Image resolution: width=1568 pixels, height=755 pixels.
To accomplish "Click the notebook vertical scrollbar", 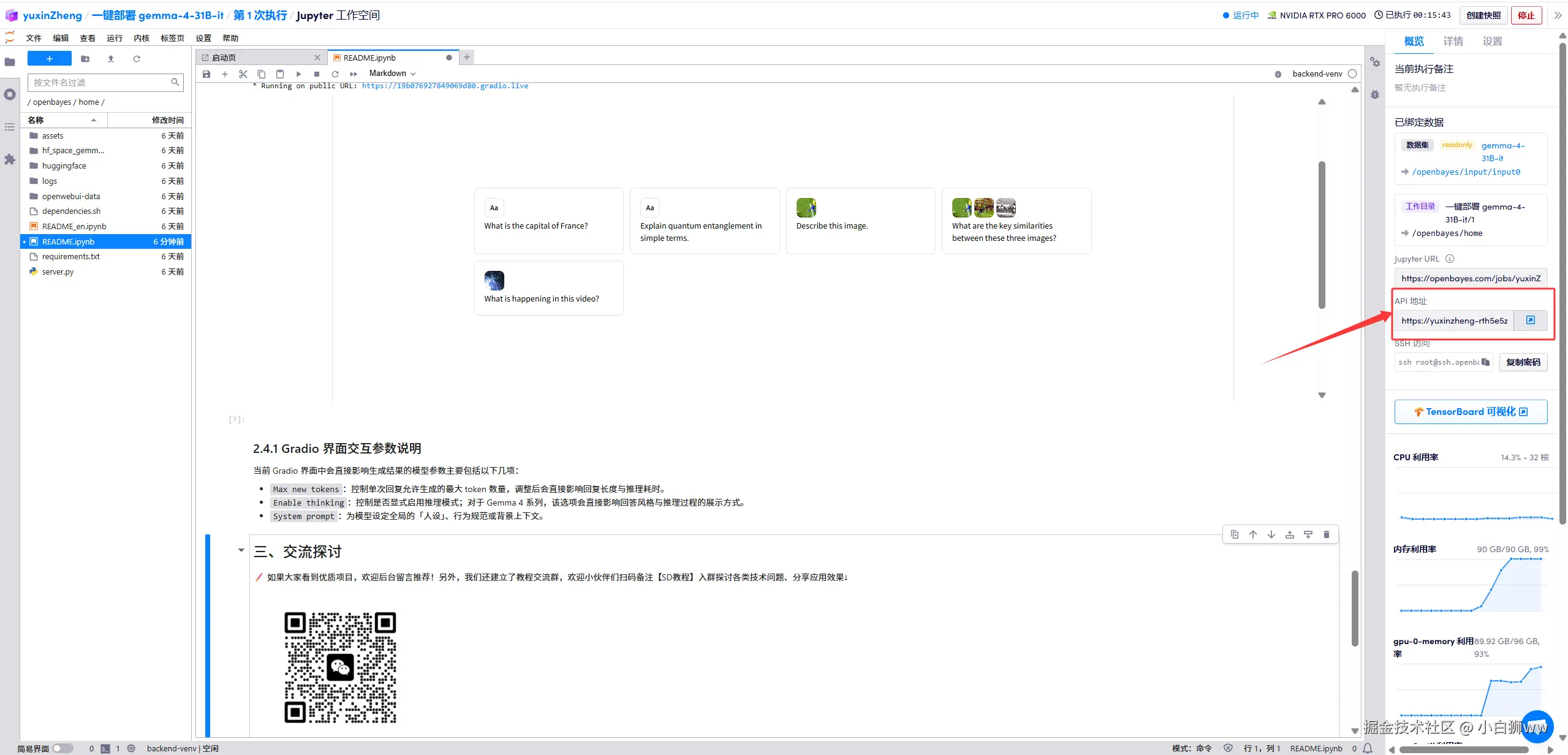I will click(1355, 607).
